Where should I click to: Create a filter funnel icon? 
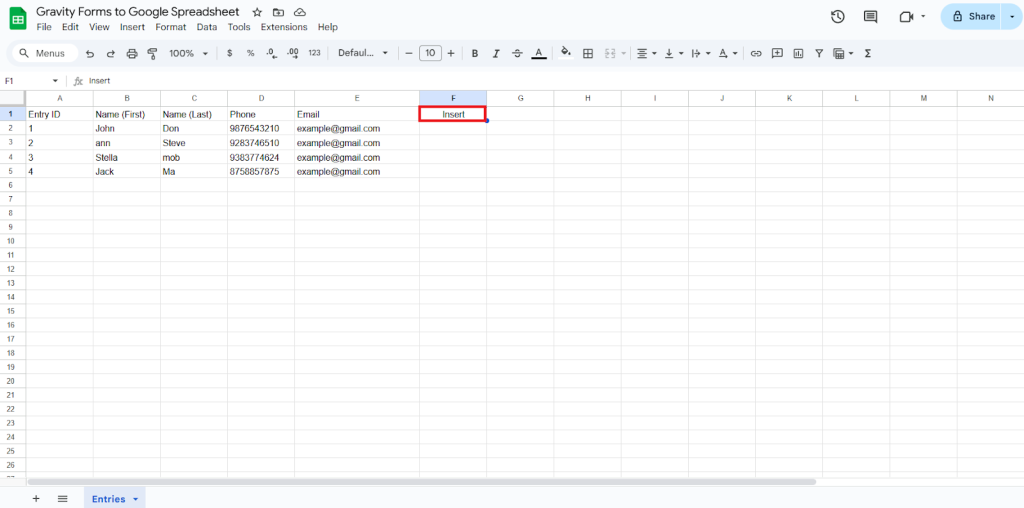(819, 54)
